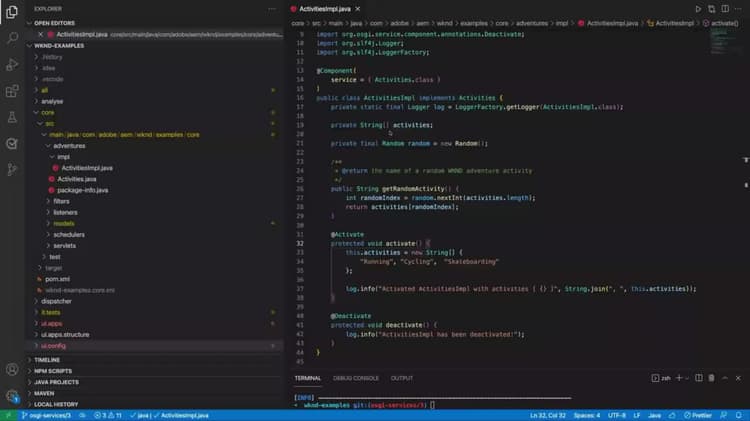The width and height of the screenshot is (750, 421).
Task: Expand the models folder
Action: tap(64, 223)
